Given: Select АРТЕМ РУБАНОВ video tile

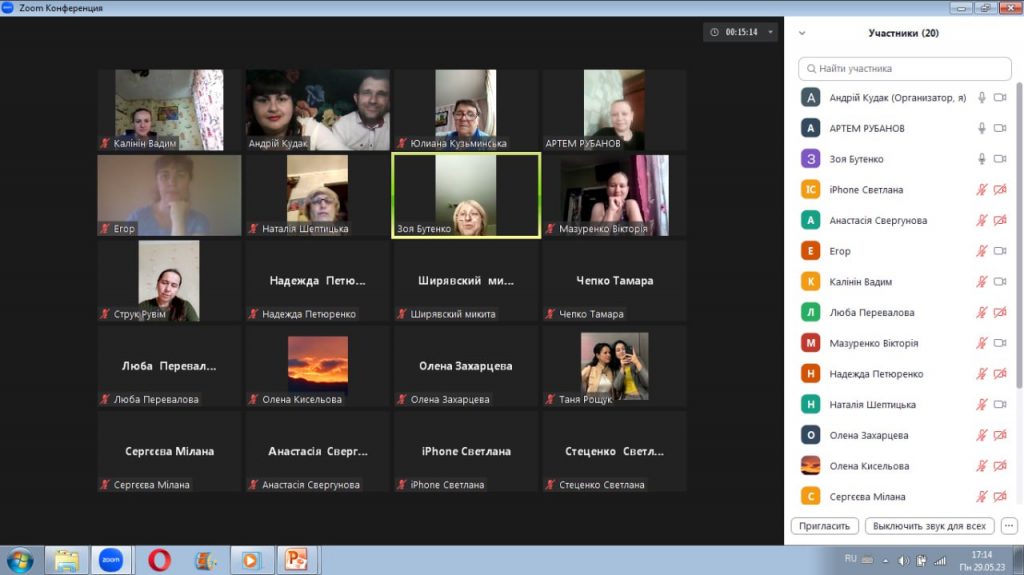Looking at the screenshot, I should coord(615,110).
